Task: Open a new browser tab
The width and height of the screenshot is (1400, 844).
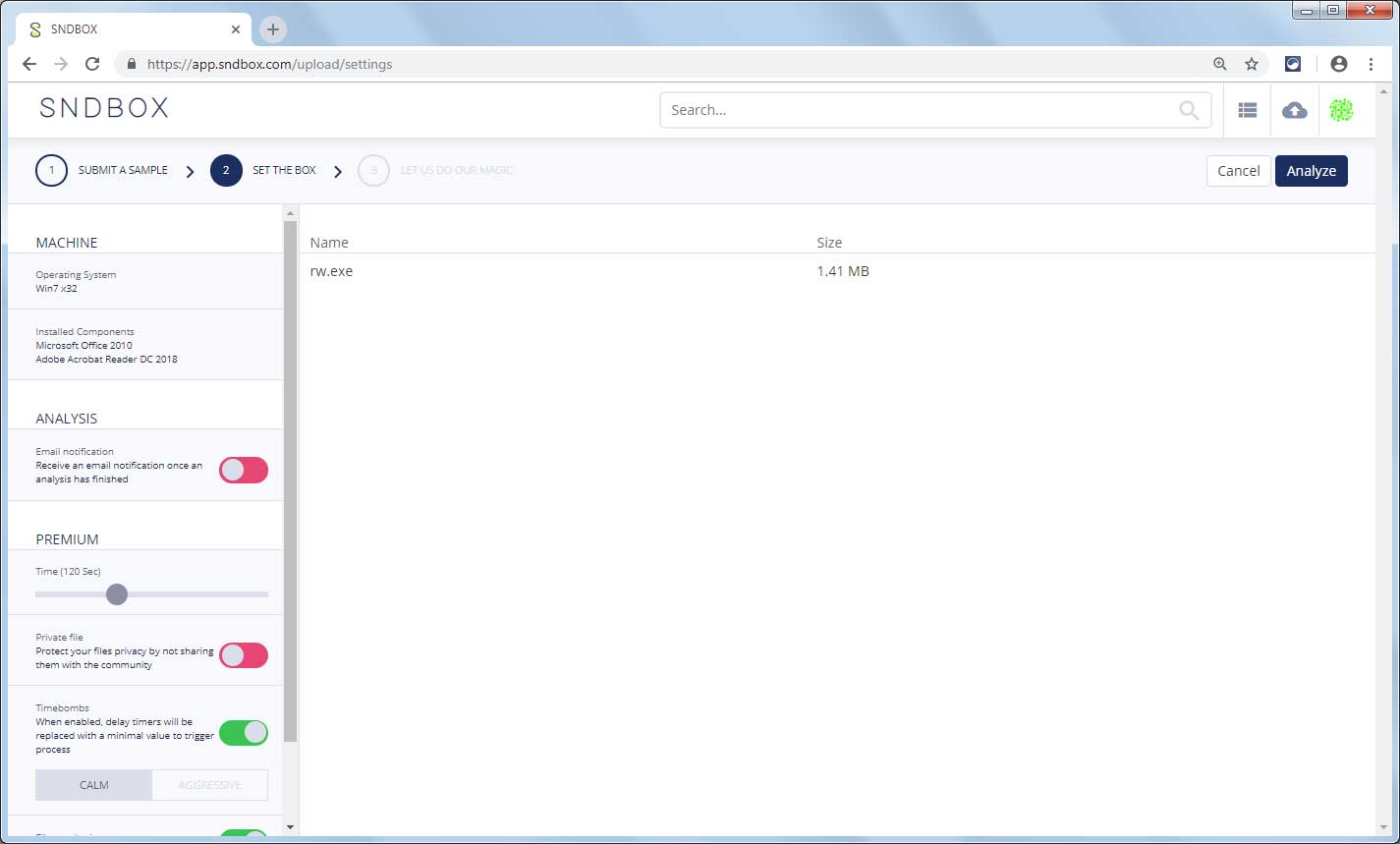Action: pos(273,29)
